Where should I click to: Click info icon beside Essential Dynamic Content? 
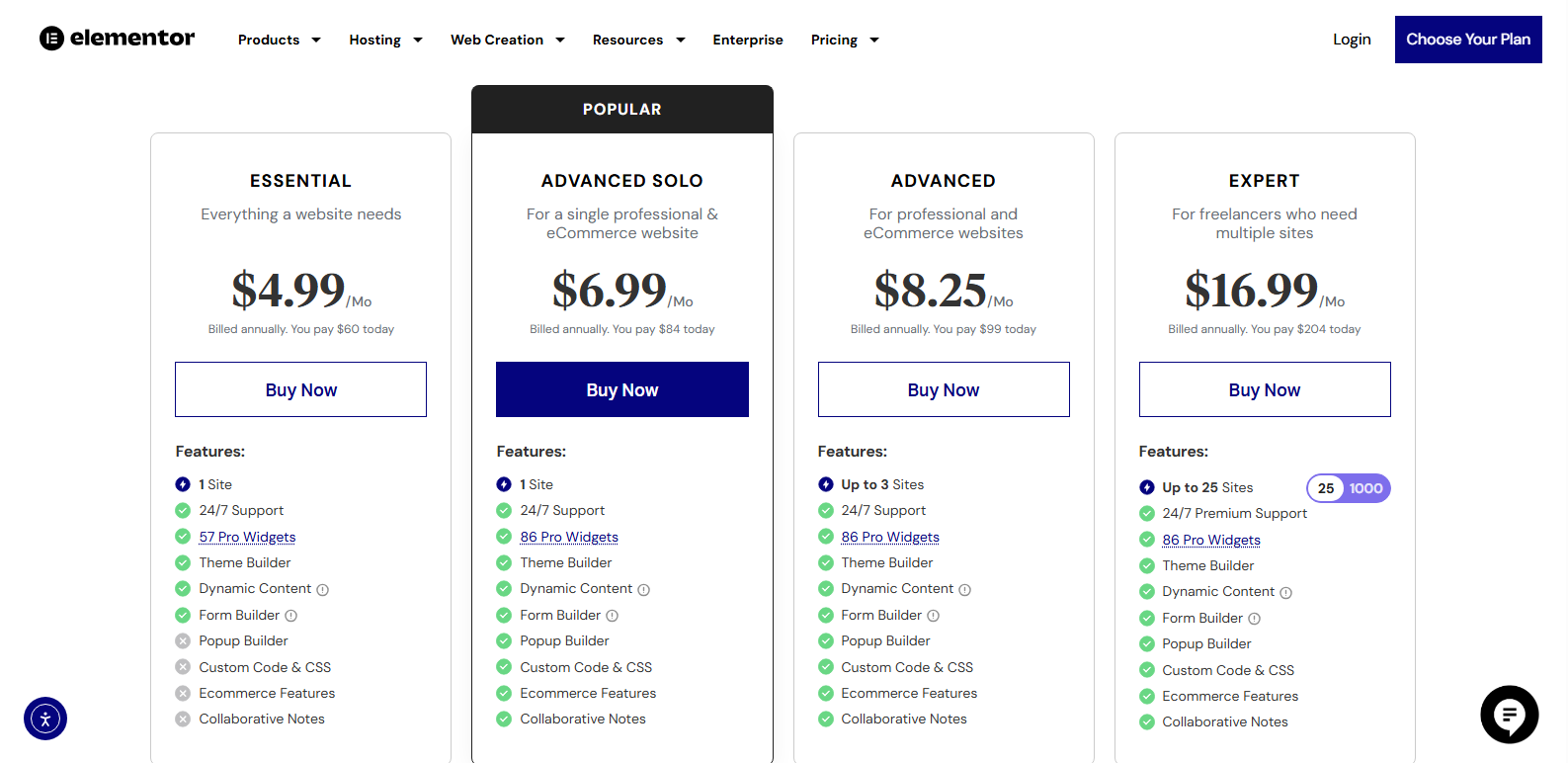coord(322,590)
